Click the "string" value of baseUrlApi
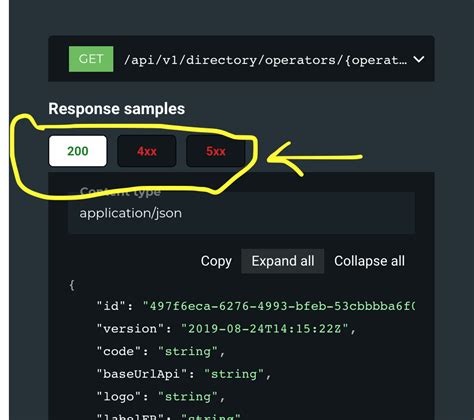 pyautogui.click(x=234, y=374)
